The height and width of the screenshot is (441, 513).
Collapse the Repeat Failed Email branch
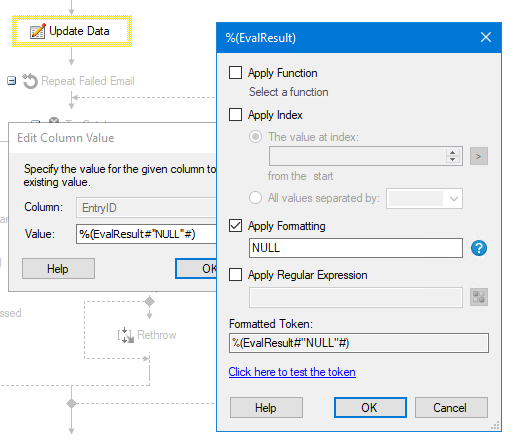(x=12, y=81)
